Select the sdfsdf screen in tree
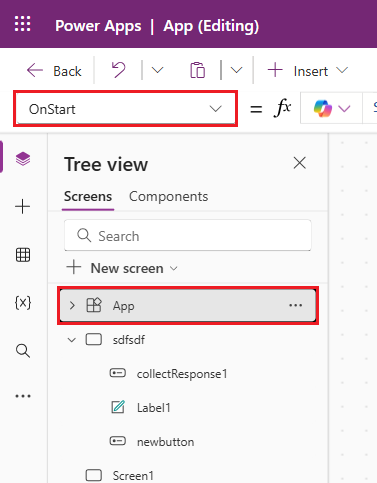377x483 pixels. (129, 340)
